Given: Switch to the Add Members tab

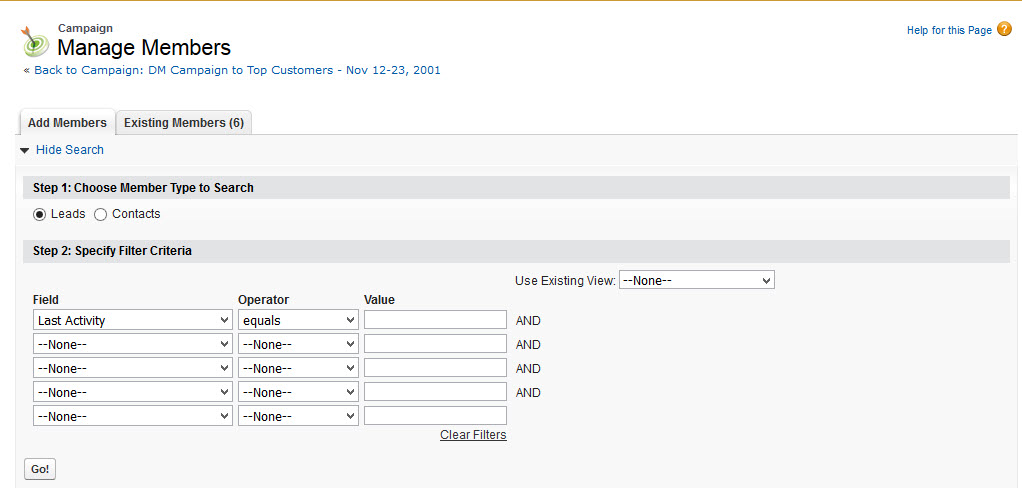Looking at the screenshot, I should [x=67, y=123].
